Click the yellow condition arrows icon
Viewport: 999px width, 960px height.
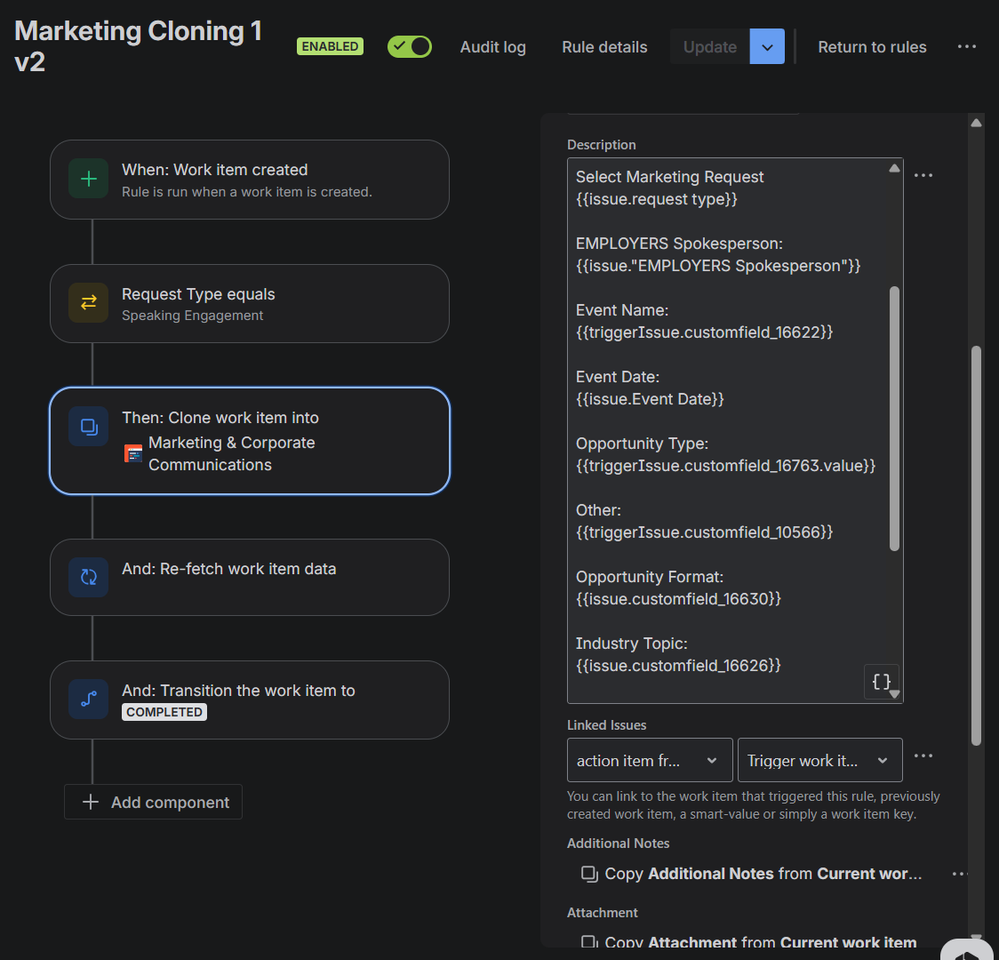click(x=89, y=303)
